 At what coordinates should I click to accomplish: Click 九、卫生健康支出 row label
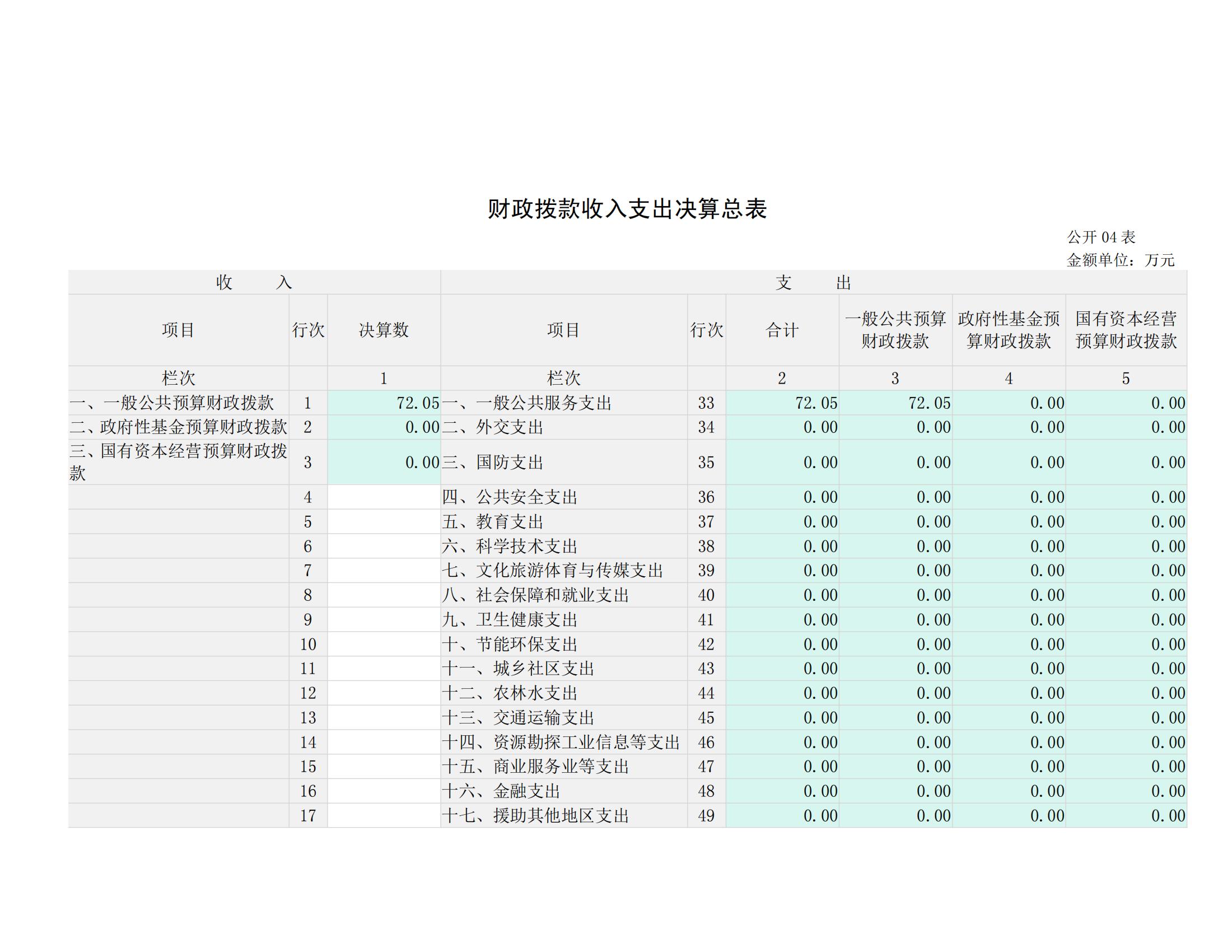coord(510,620)
